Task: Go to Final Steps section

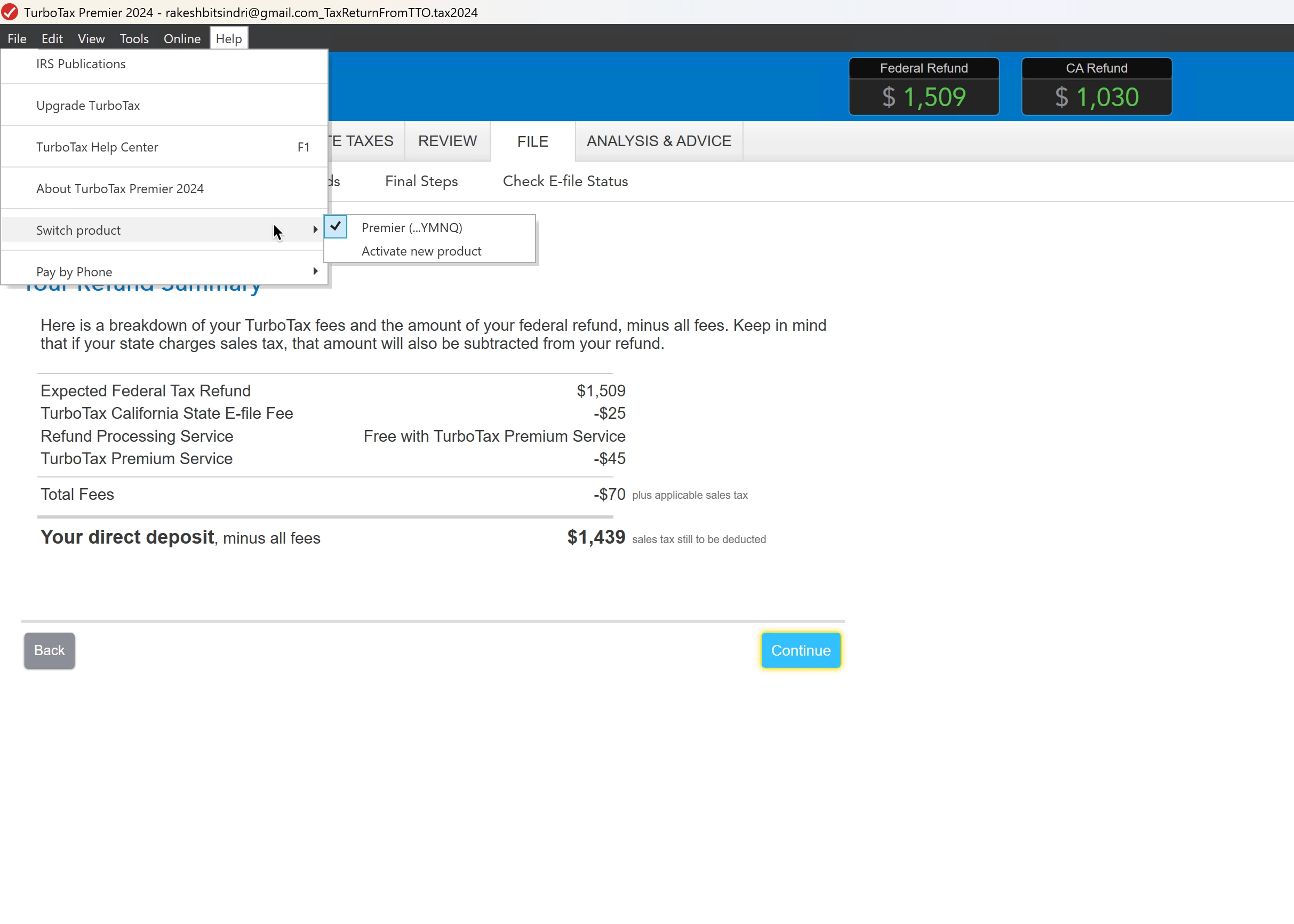Action: tap(421, 181)
